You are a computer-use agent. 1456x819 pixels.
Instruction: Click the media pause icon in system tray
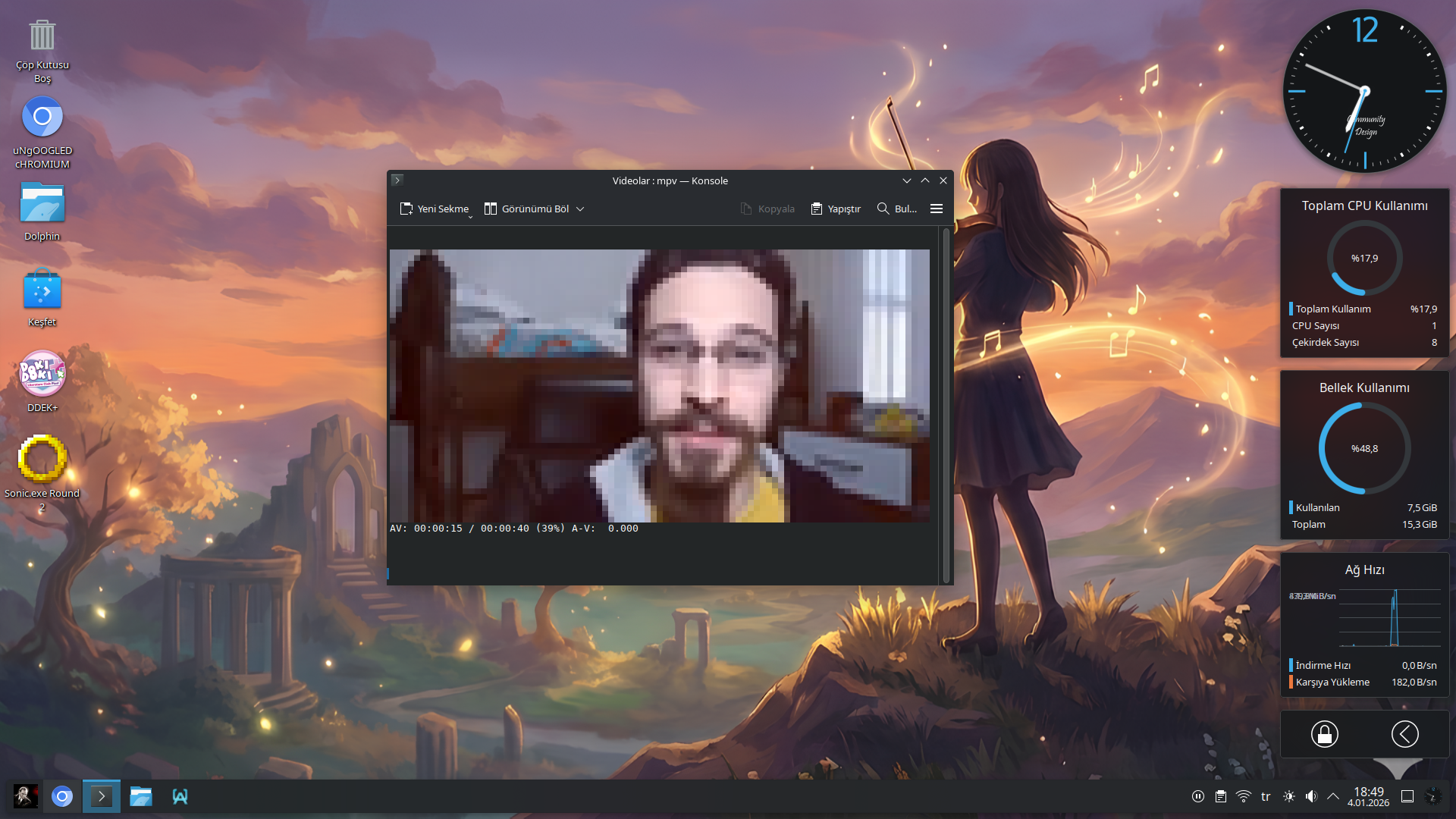coord(1198,796)
